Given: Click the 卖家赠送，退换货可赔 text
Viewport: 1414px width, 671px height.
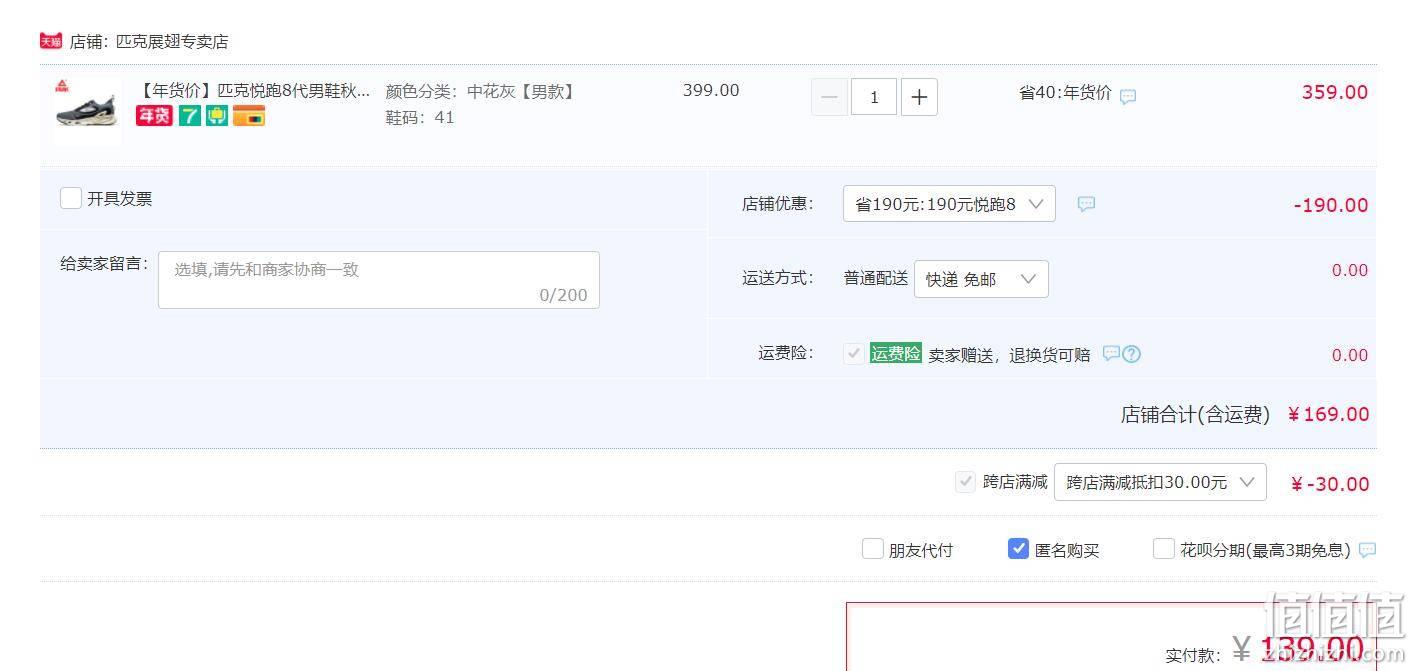Looking at the screenshot, I should (x=1009, y=355).
